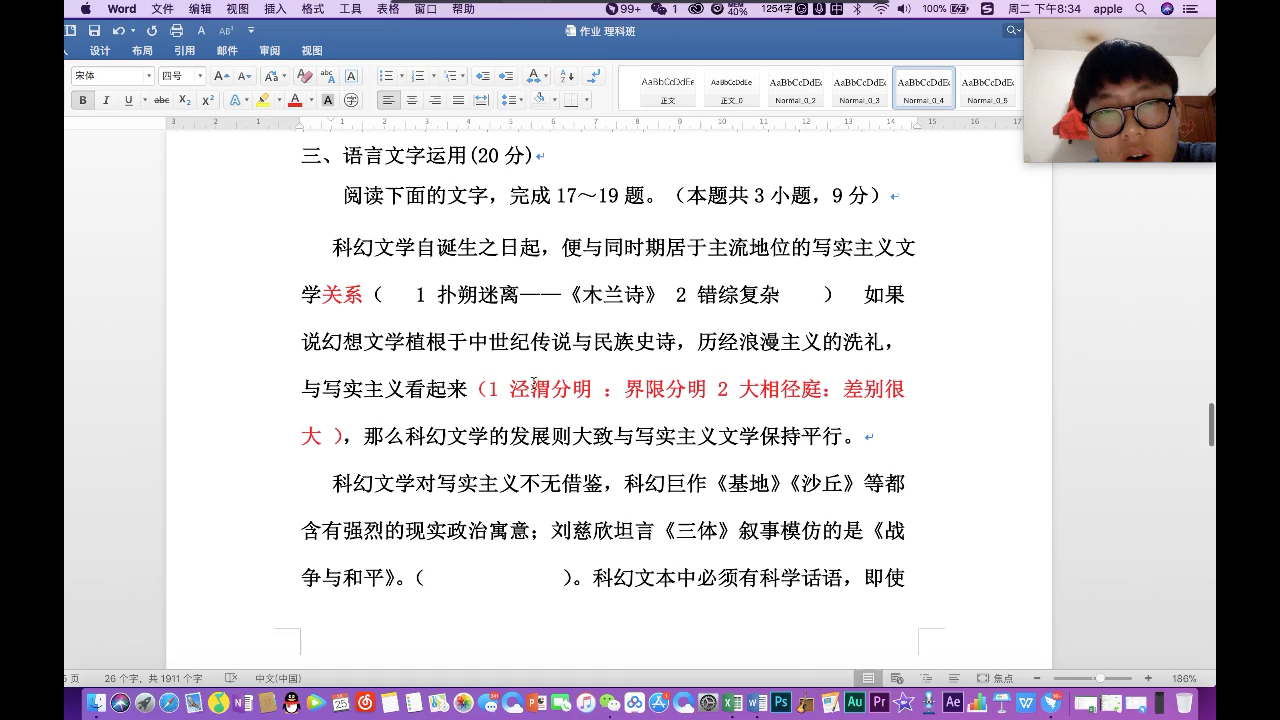Image resolution: width=1280 pixels, height=720 pixels.
Task: Toggle bold formatting
Action: (82, 100)
